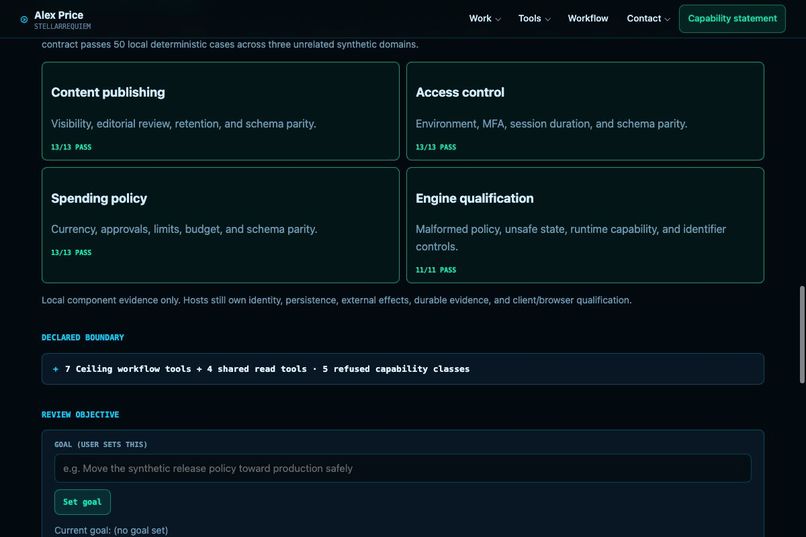Click the Work menu chevron
Viewport: 806px width, 537px height.
[498, 20]
